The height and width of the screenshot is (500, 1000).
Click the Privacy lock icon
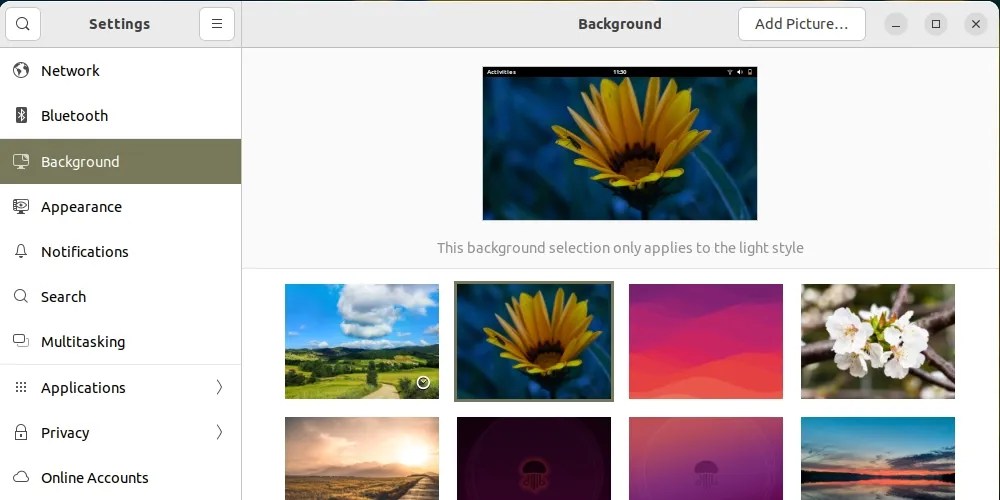coord(21,432)
